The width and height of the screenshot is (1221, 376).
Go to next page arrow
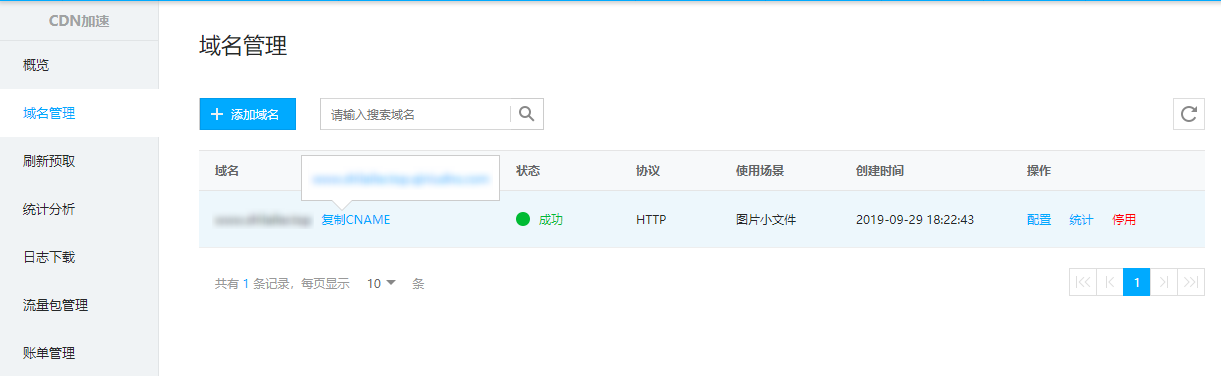[x=1163, y=282]
